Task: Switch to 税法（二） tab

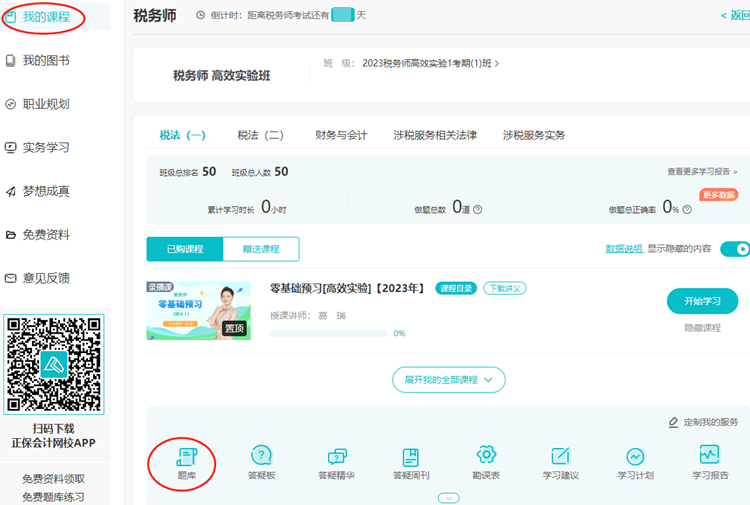Action: pyautogui.click(x=260, y=135)
